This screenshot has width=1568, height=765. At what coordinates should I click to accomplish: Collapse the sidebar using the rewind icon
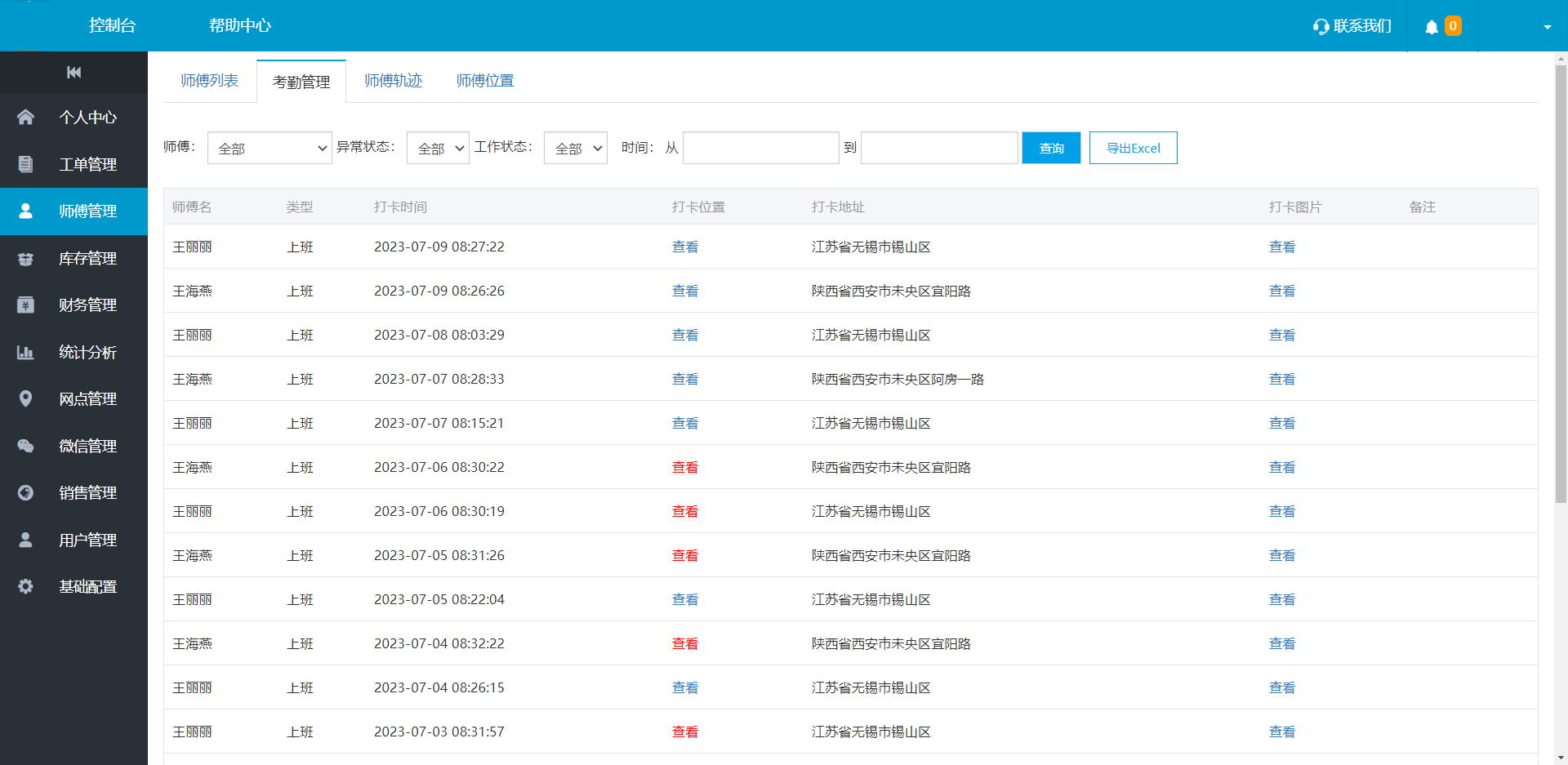tap(73, 73)
